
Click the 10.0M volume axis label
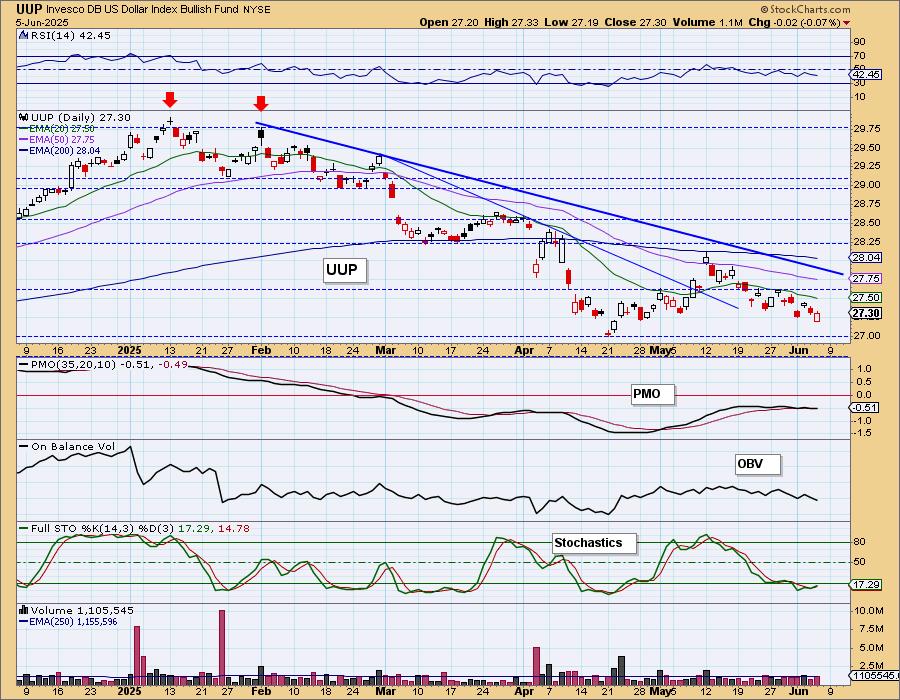(868, 610)
